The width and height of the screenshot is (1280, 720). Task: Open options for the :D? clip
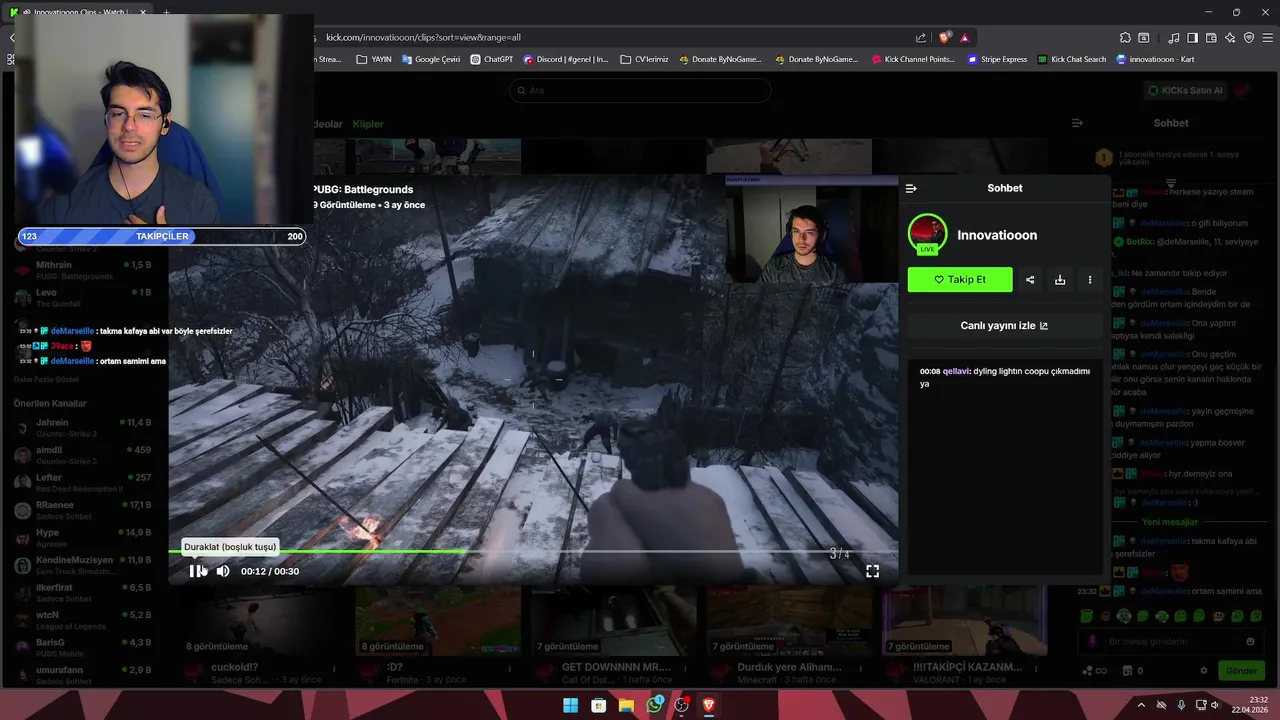click(x=510, y=668)
